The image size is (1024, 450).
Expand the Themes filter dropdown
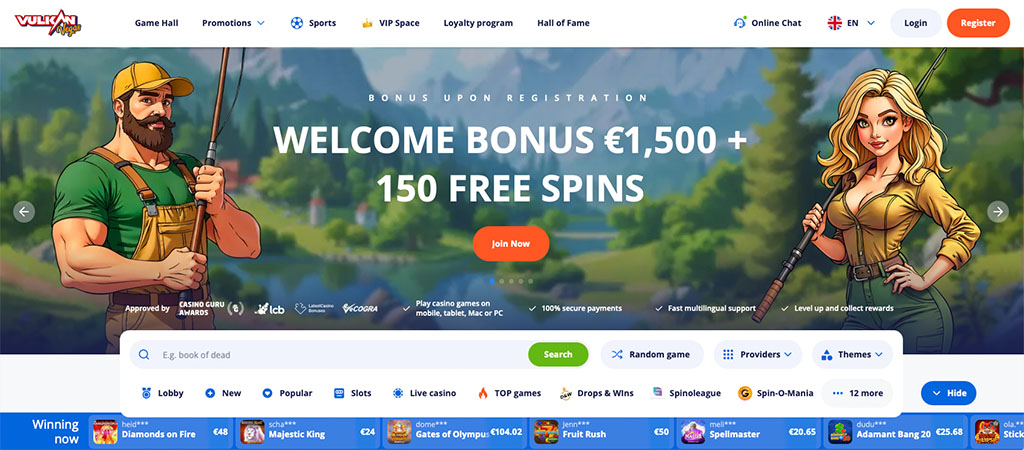pyautogui.click(x=852, y=355)
